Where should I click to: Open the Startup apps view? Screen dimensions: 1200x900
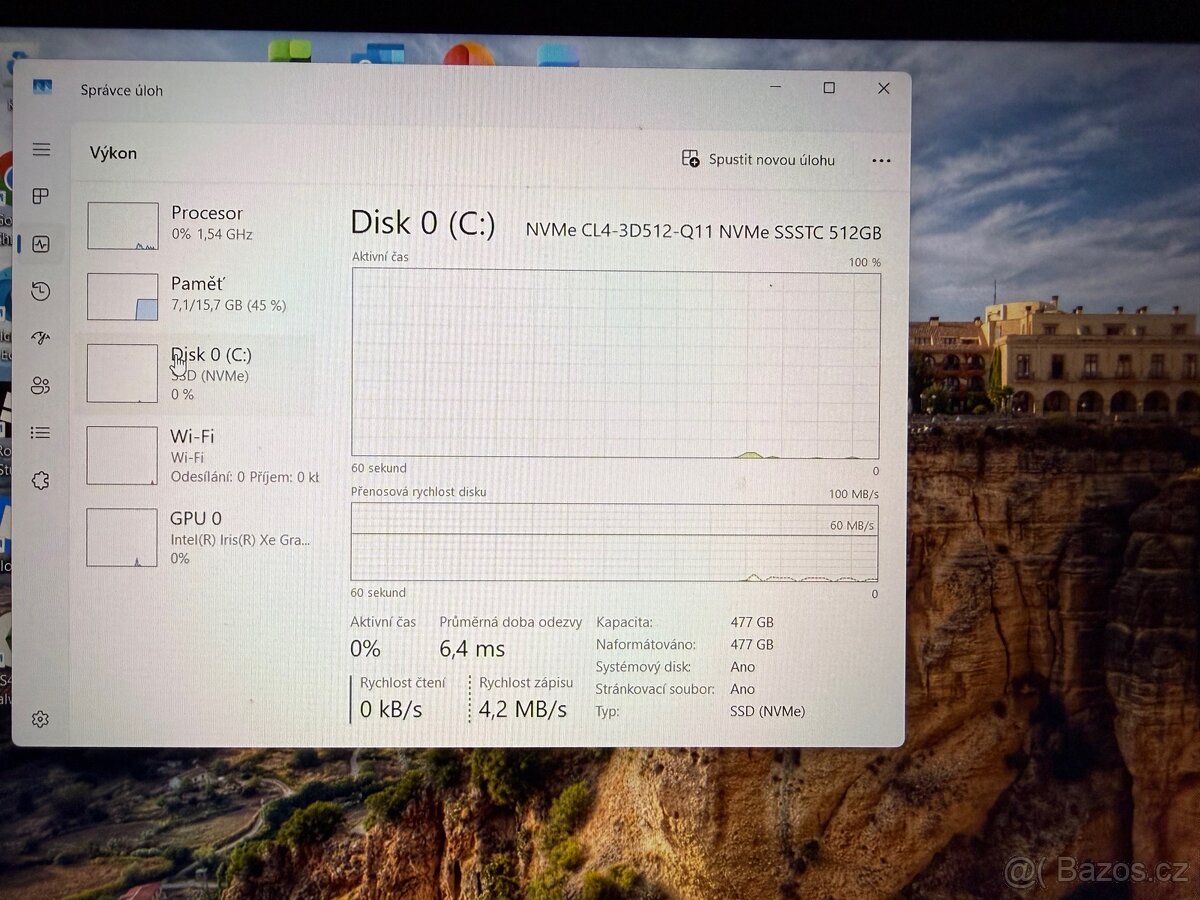coord(41,338)
